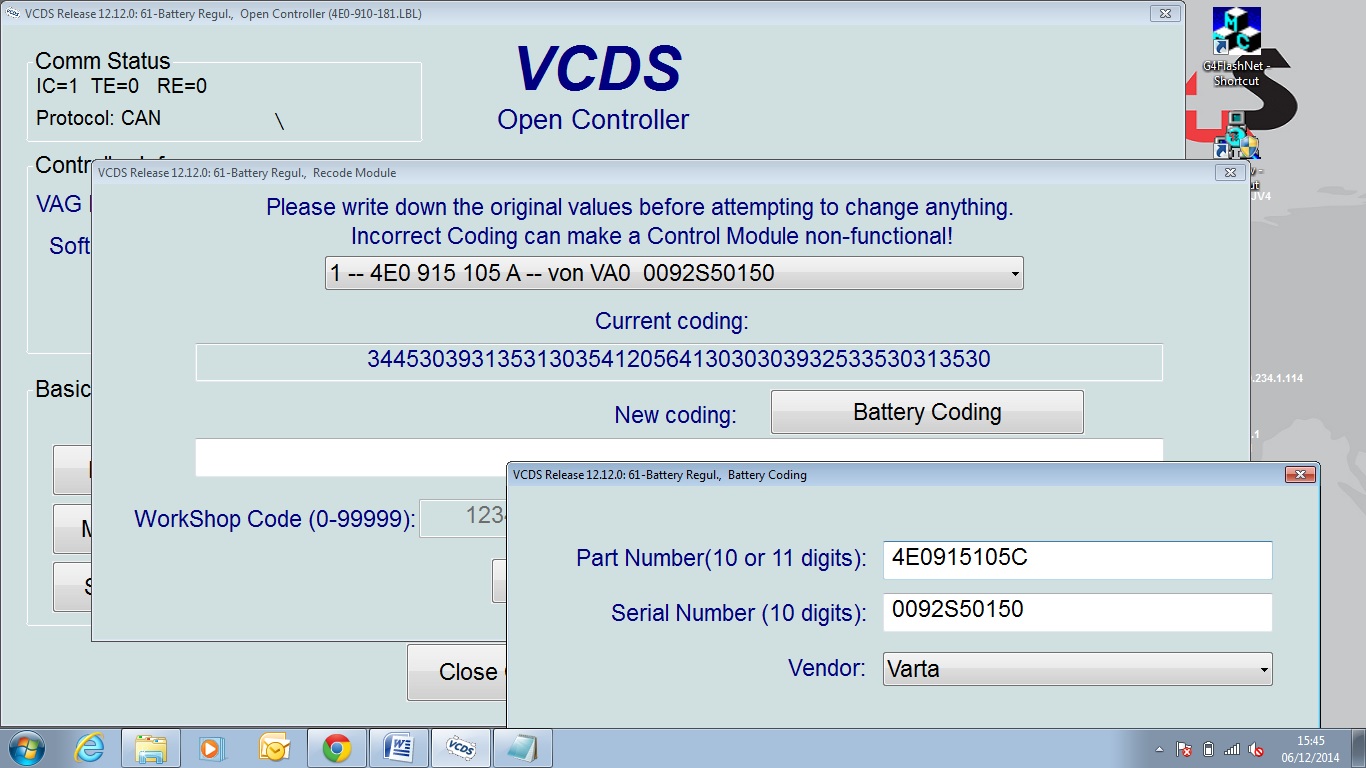The width and height of the screenshot is (1366, 768).
Task: Open the Windows Start menu orb
Action: (x=28, y=748)
